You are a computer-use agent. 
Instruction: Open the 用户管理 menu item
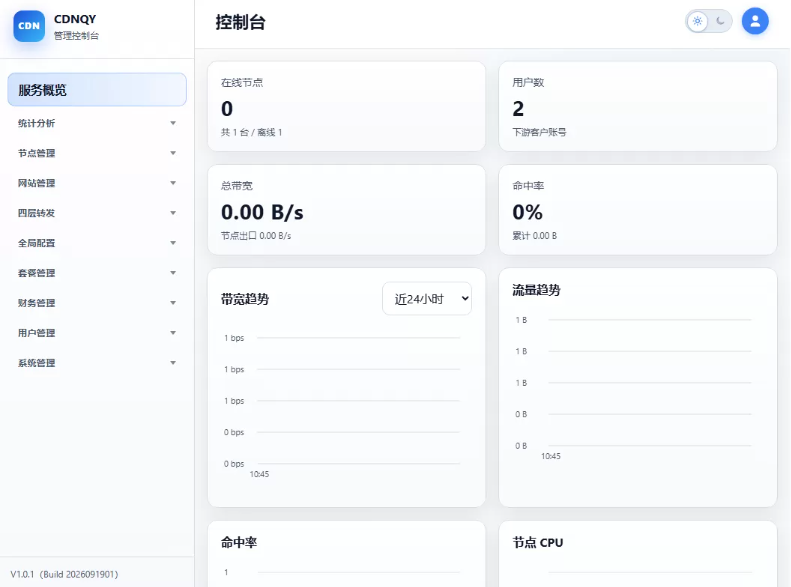tap(97, 333)
